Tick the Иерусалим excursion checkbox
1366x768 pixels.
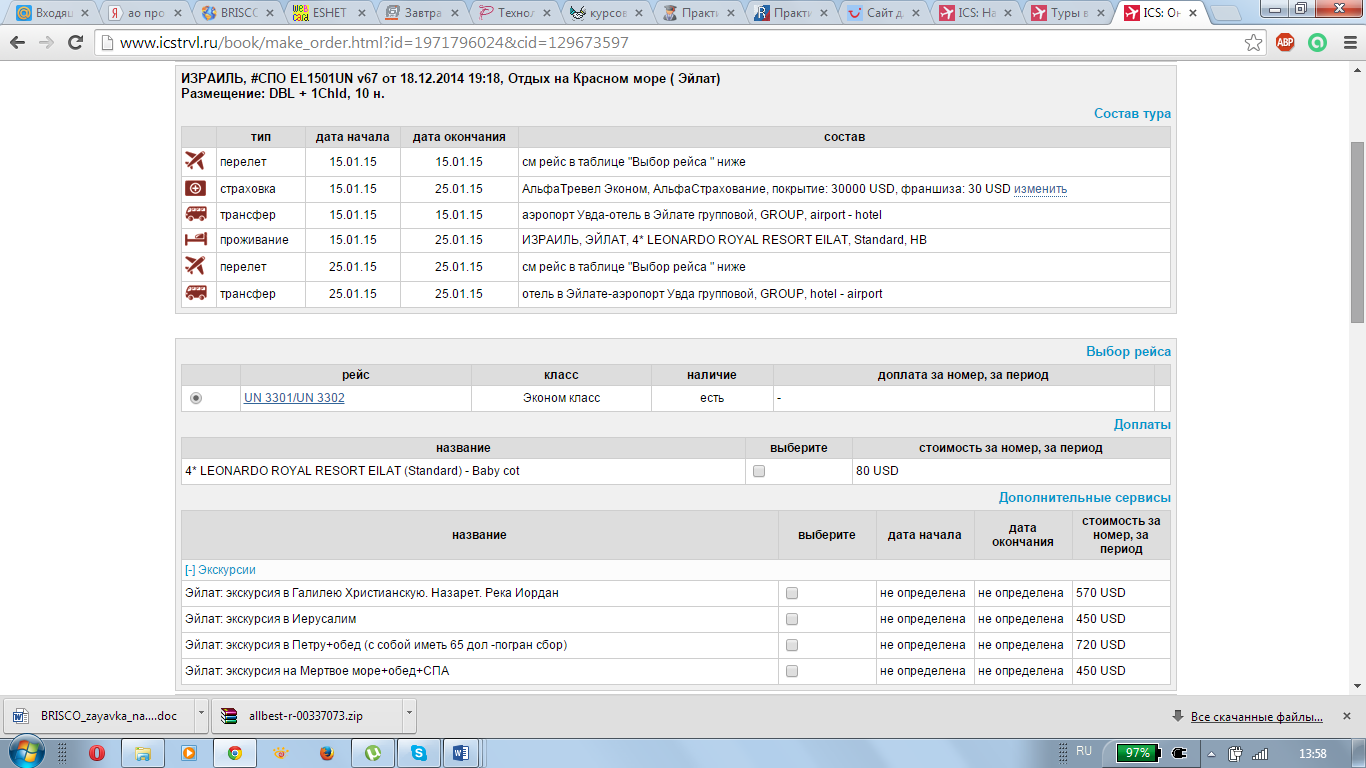pyautogui.click(x=792, y=619)
